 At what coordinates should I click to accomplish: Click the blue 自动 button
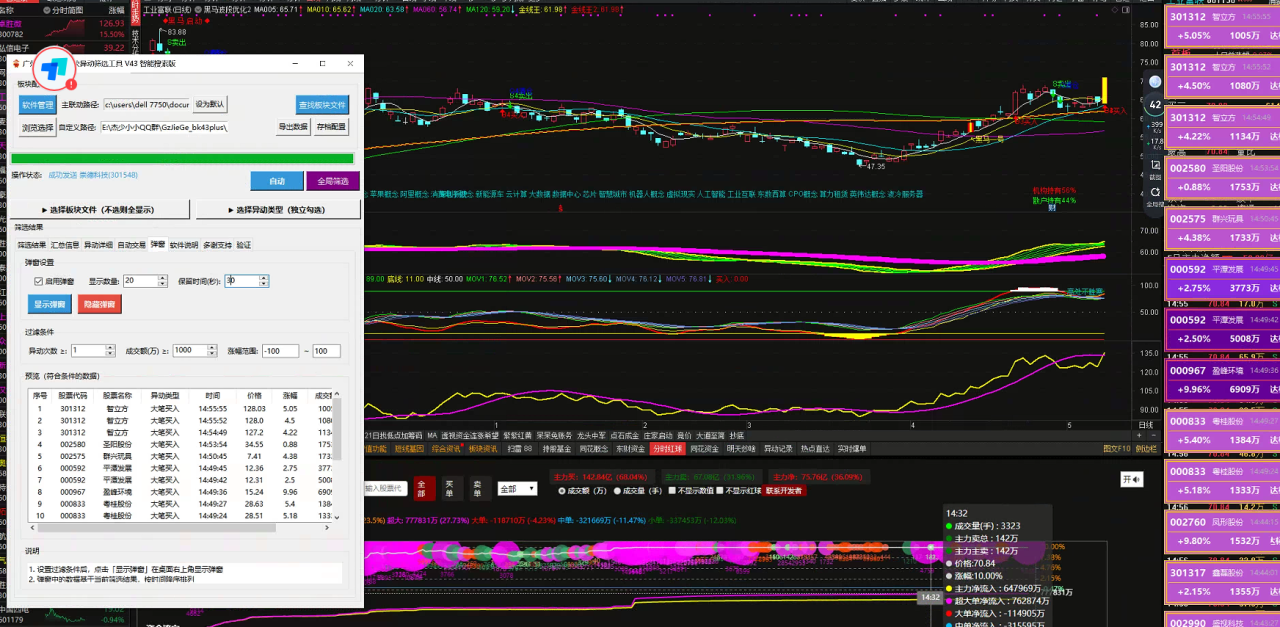(x=276, y=181)
